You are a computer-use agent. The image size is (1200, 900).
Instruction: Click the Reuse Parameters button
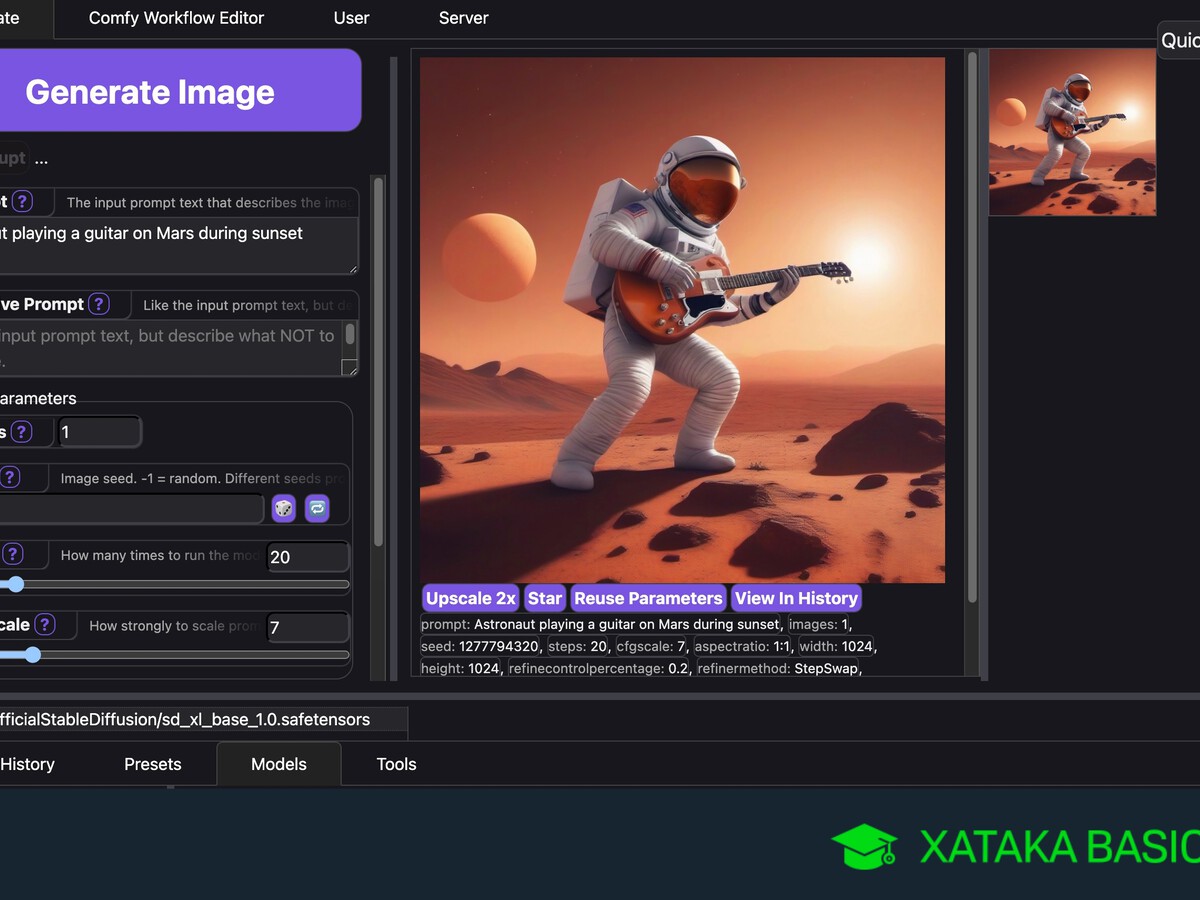pyautogui.click(x=648, y=598)
